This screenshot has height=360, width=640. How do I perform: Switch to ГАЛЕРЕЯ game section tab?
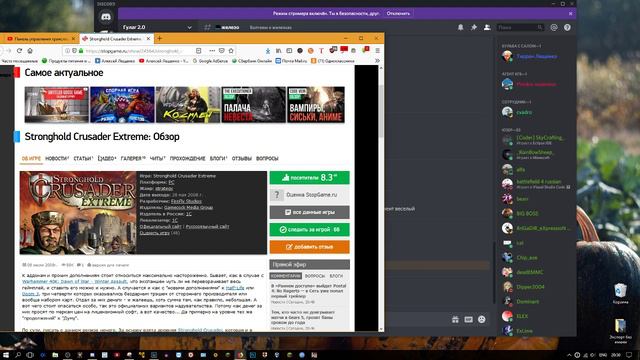coord(133,158)
